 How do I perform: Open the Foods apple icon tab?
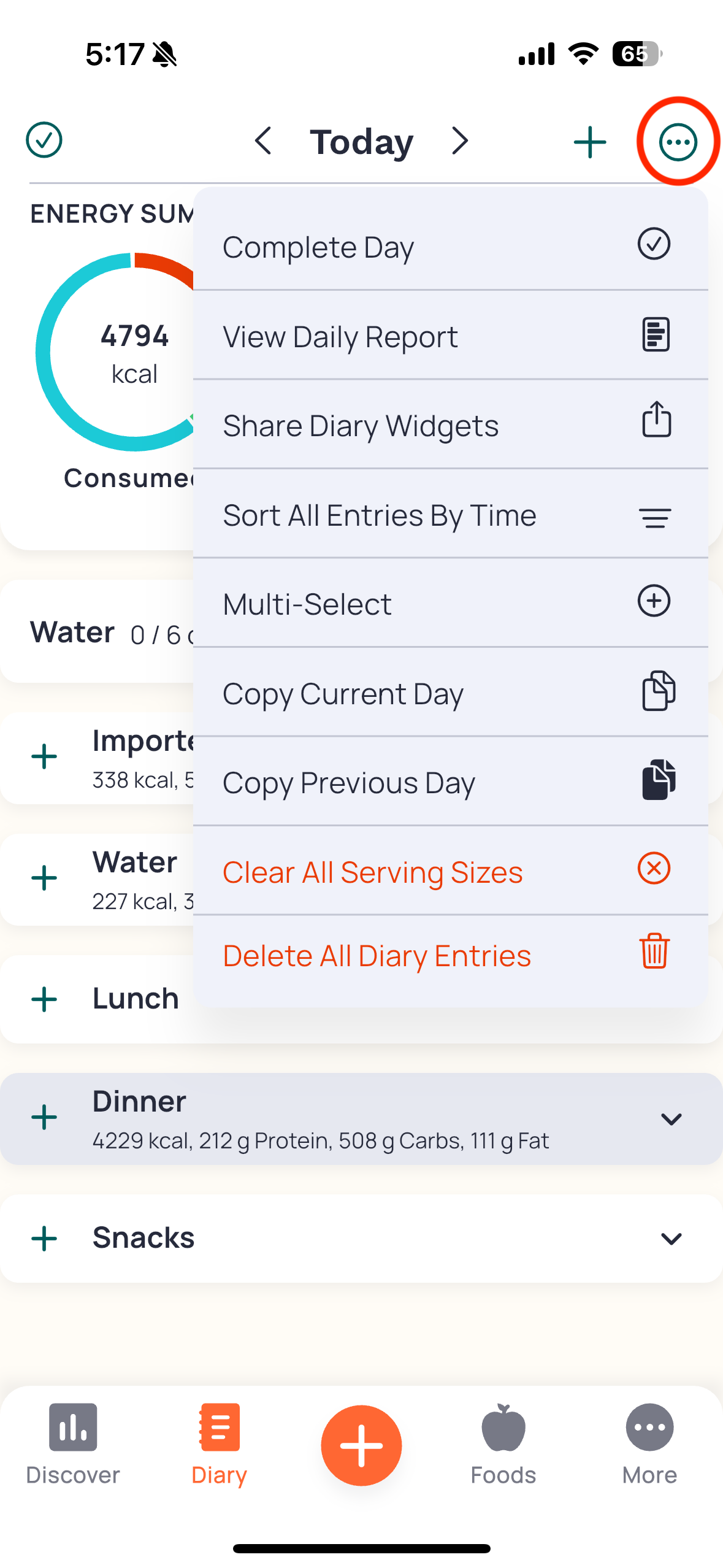[x=503, y=1443]
